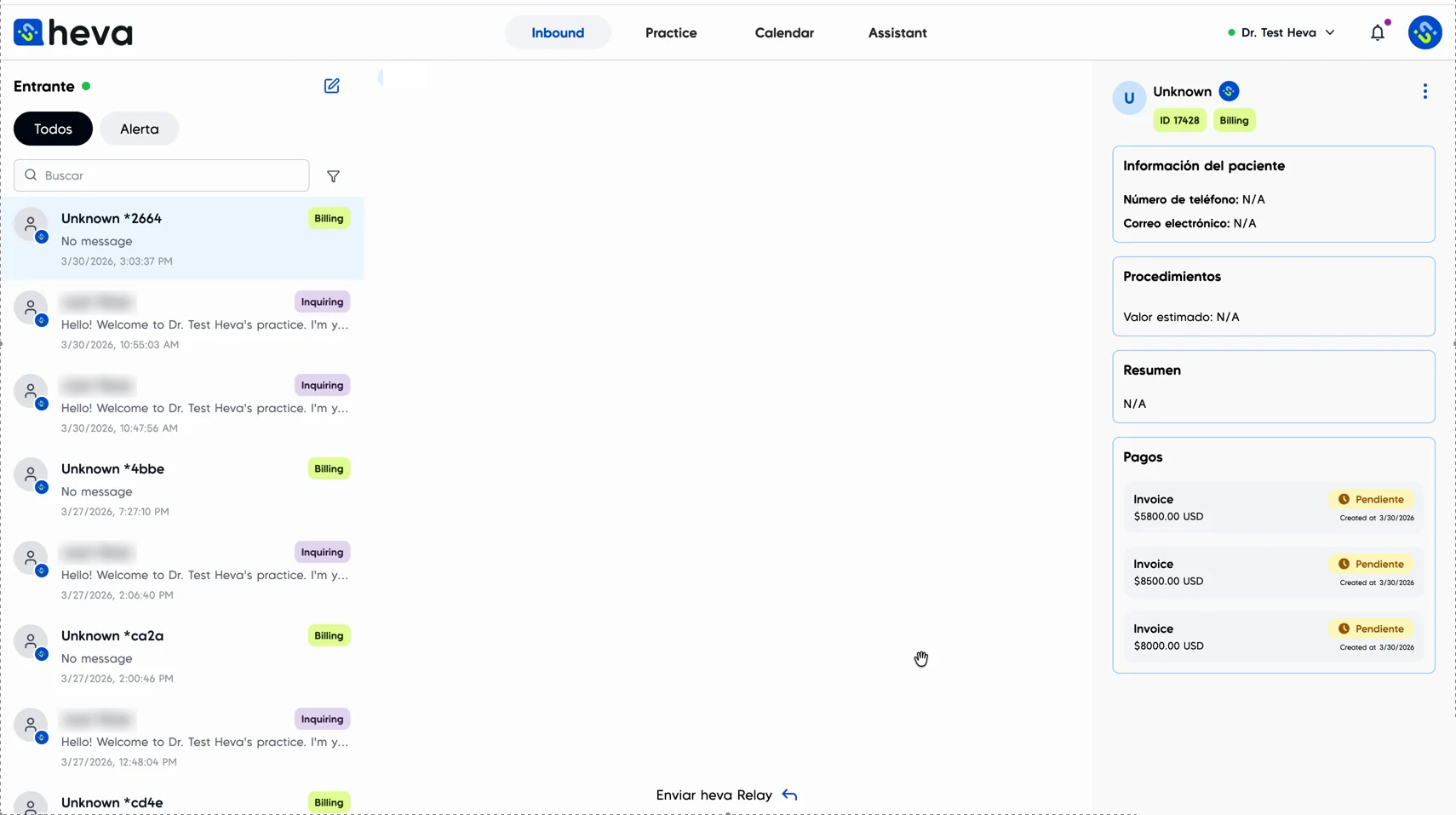
Task: Click the Resumen section heading
Action: point(1152,370)
